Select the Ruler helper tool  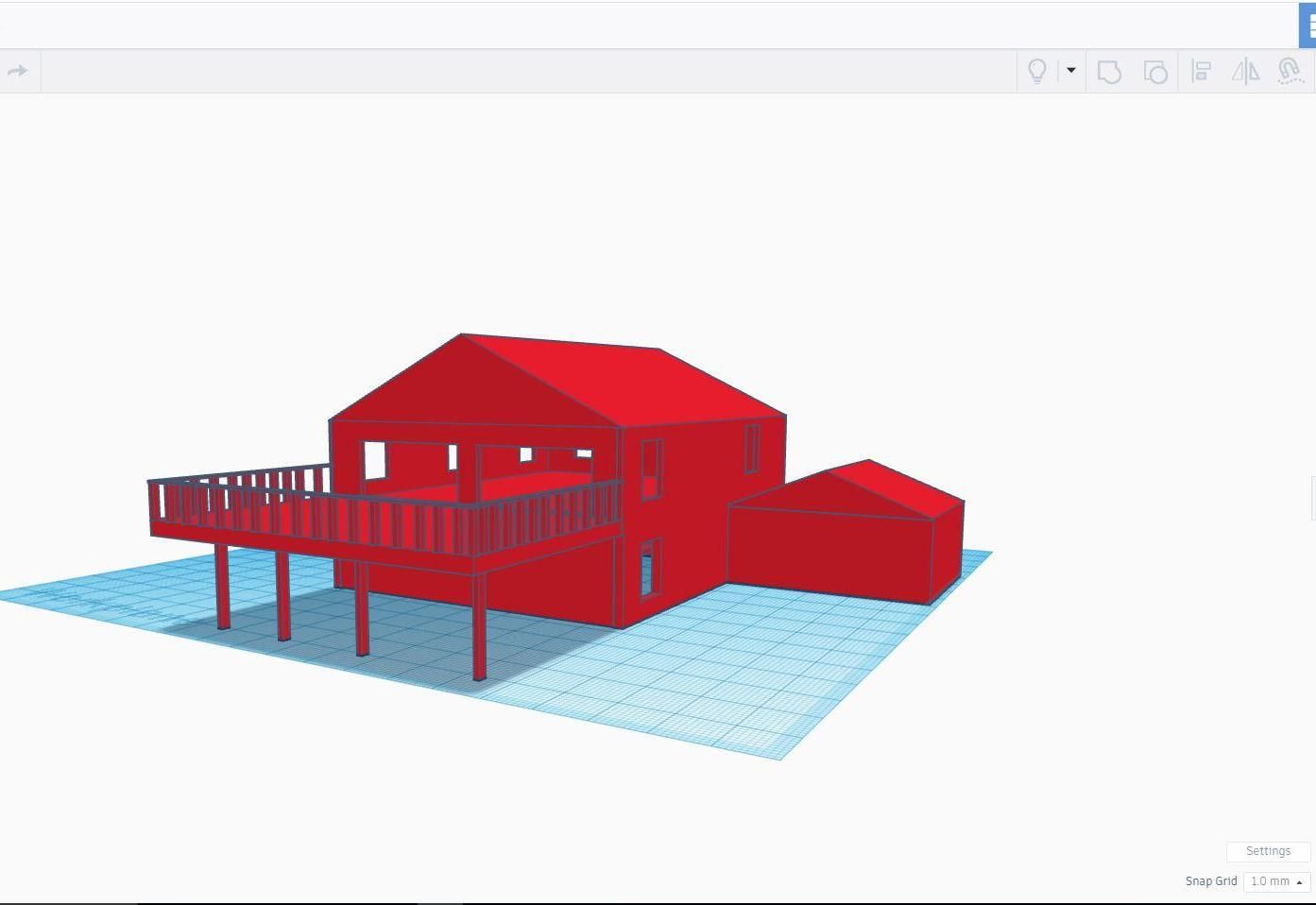(x=1290, y=71)
